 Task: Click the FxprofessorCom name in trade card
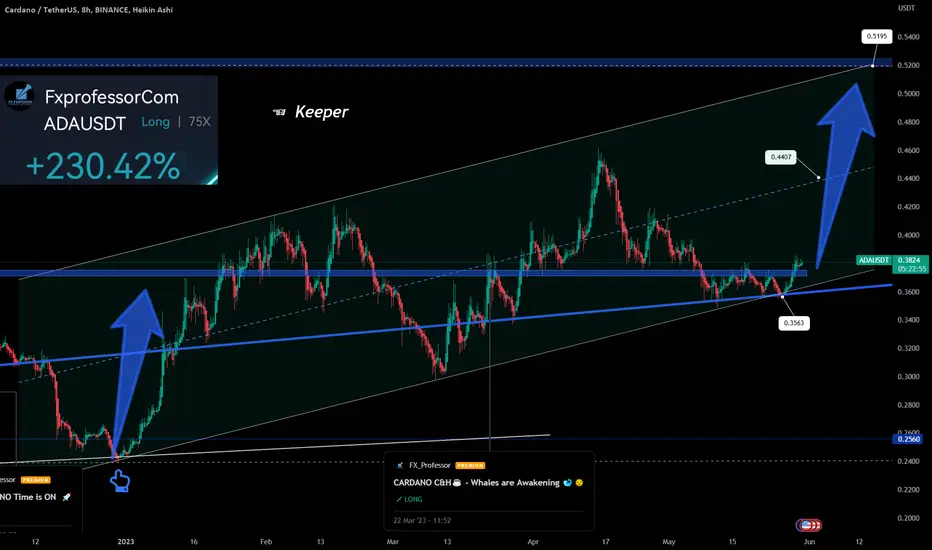click(112, 97)
